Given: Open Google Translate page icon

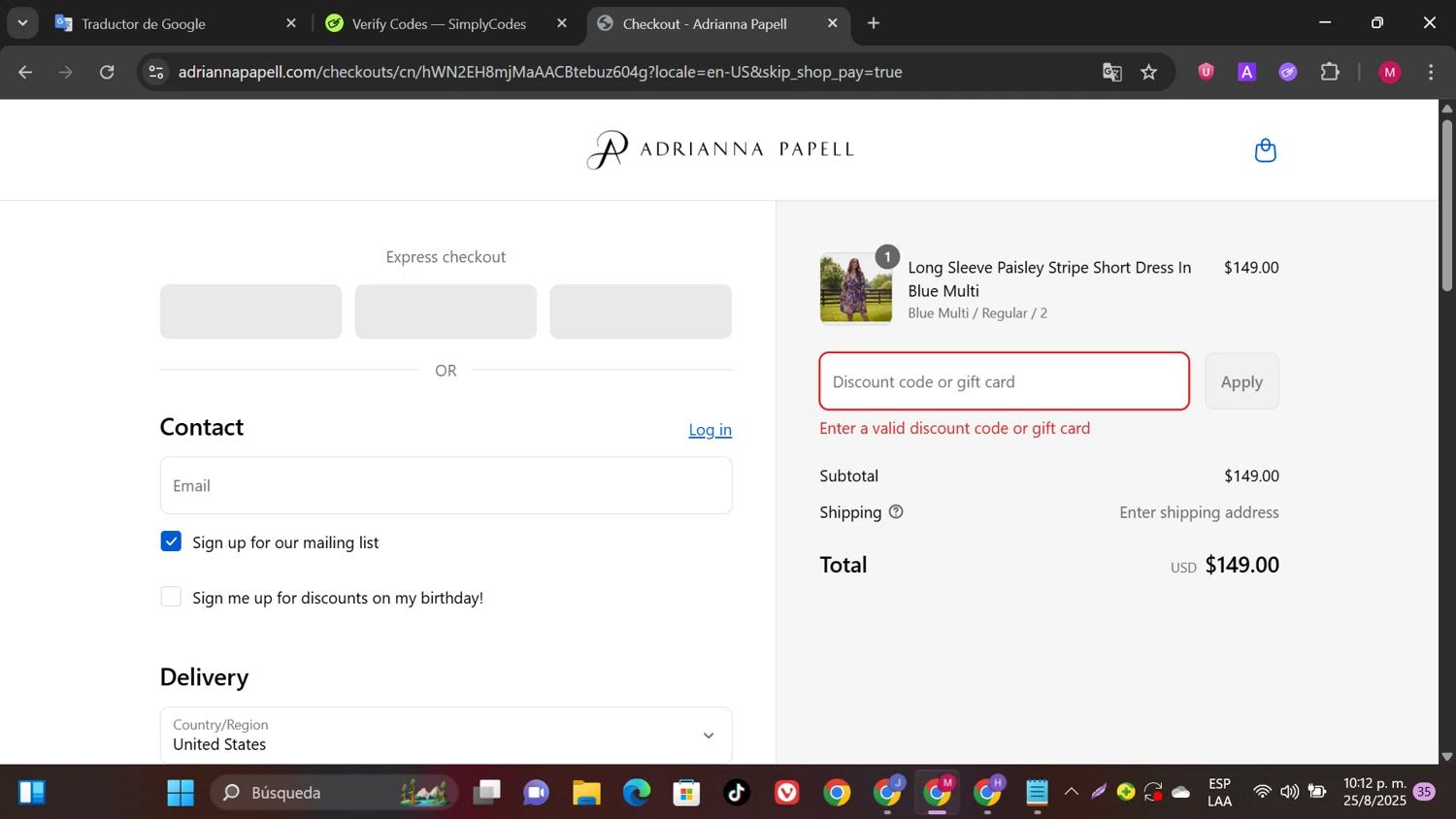Looking at the screenshot, I should 1112,72.
